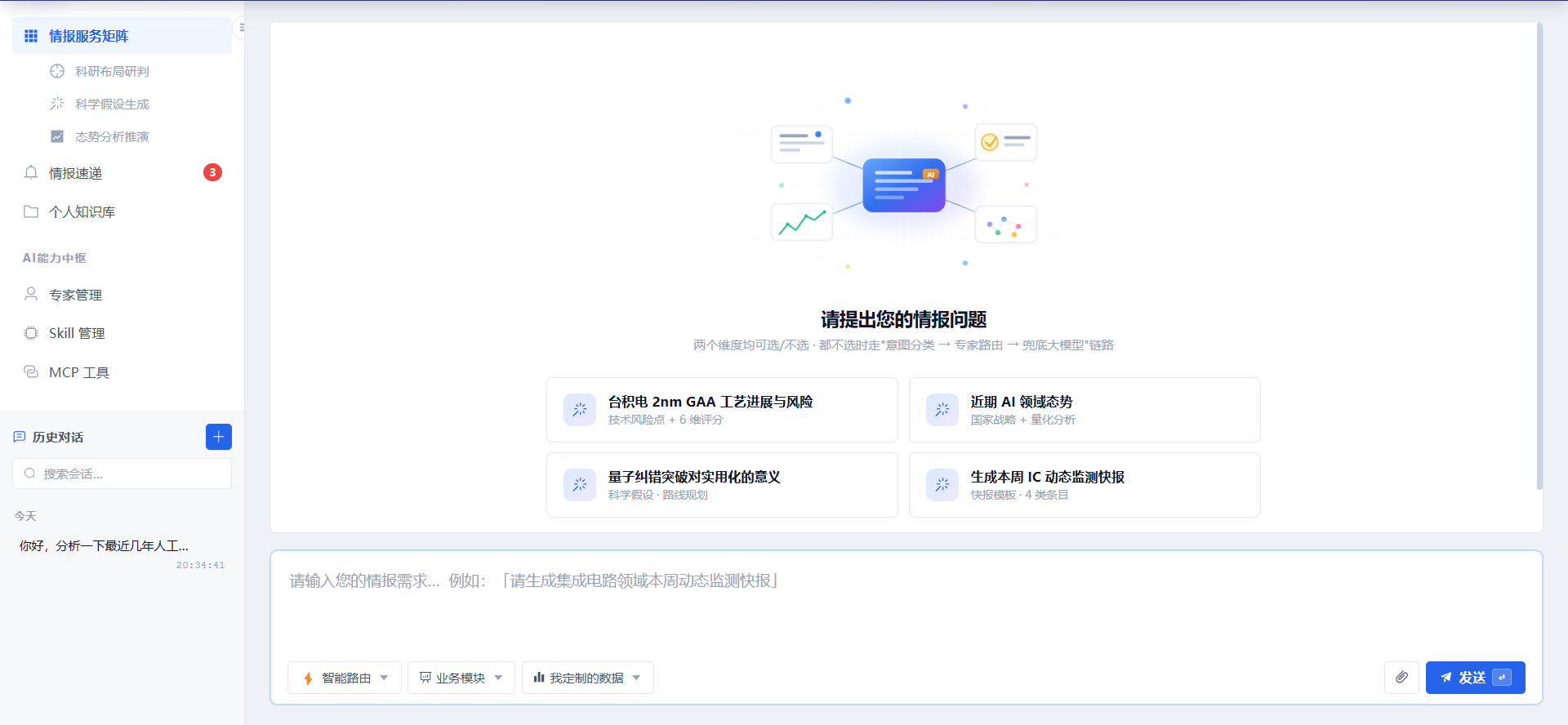
Task: Select the 近期 AI 领域态势 suggestion
Action: point(1085,410)
